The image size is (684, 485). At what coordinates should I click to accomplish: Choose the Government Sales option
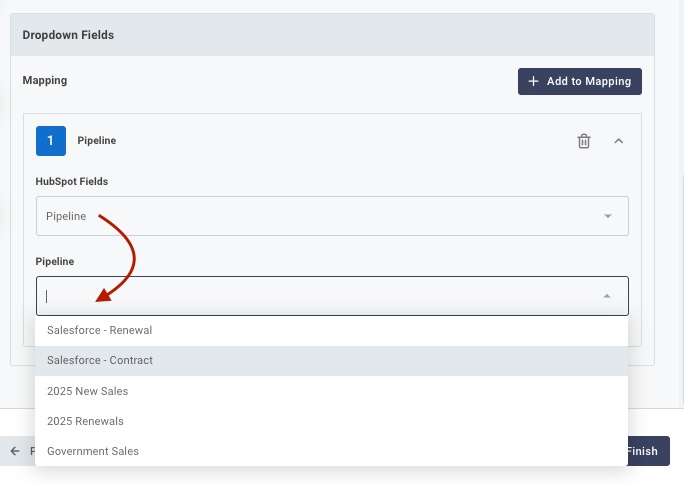[x=93, y=451]
